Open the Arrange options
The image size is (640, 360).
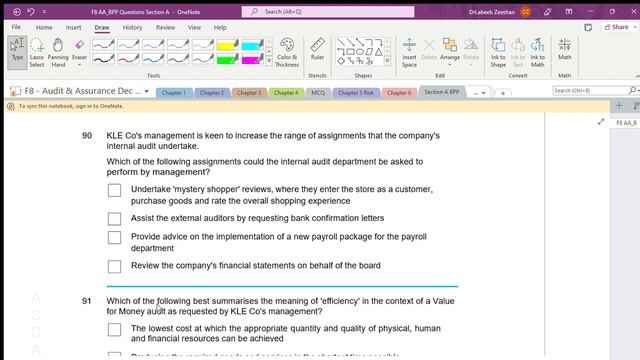pos(450,52)
